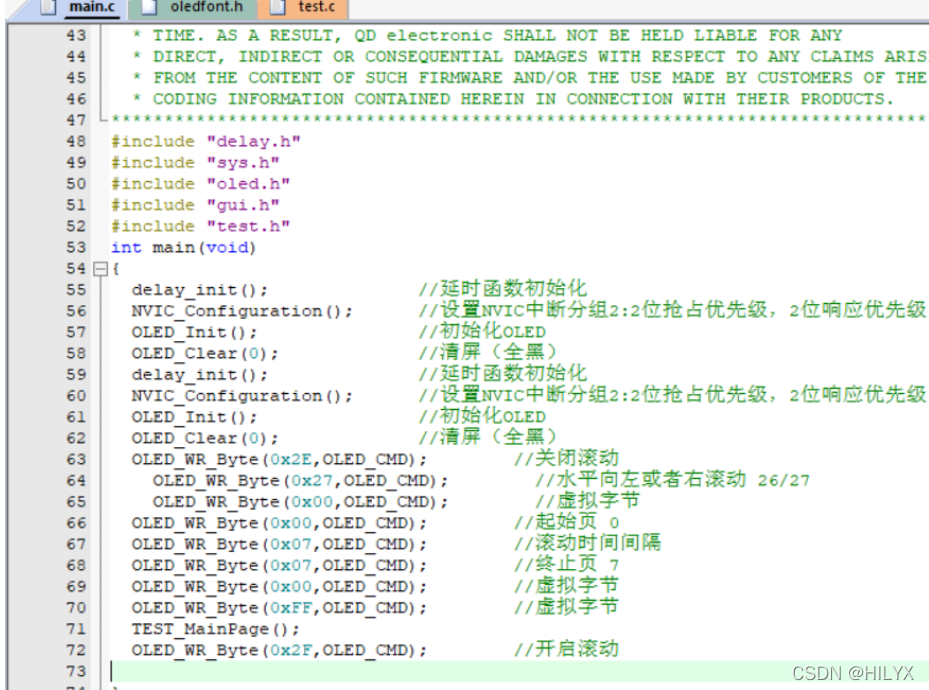Click OLED_WR_Byte(0x00,OLED_CMD) on line 66
The height and width of the screenshot is (690, 929).
279,524
